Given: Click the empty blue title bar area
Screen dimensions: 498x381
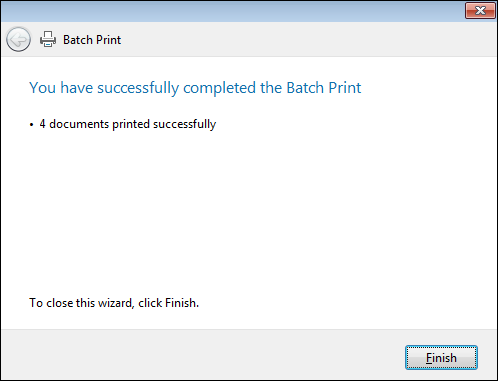Looking at the screenshot, I should [x=233, y=11].
